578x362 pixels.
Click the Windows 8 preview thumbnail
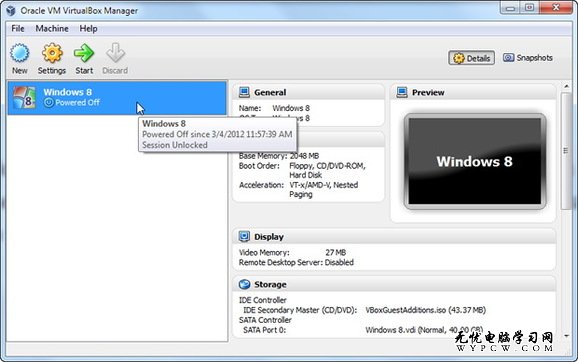pyautogui.click(x=475, y=161)
